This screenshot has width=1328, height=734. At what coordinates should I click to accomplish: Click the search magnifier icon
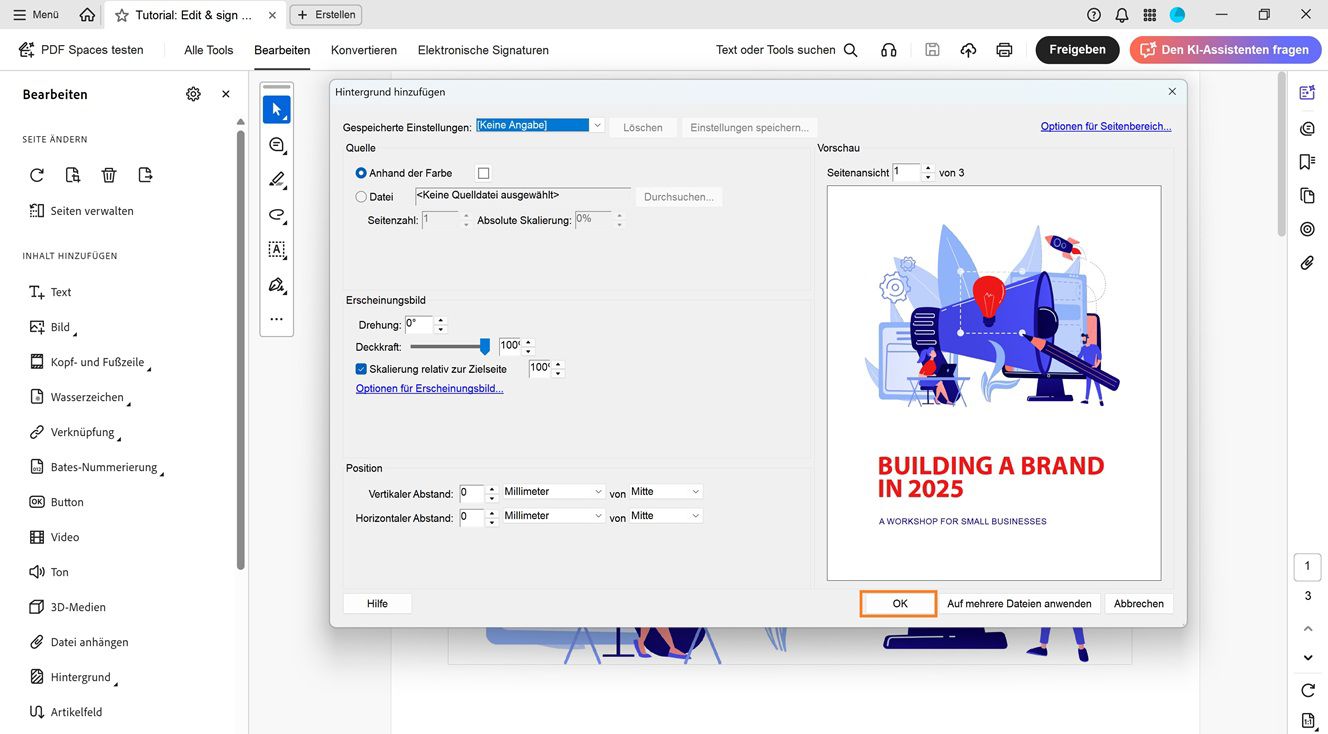coord(851,50)
